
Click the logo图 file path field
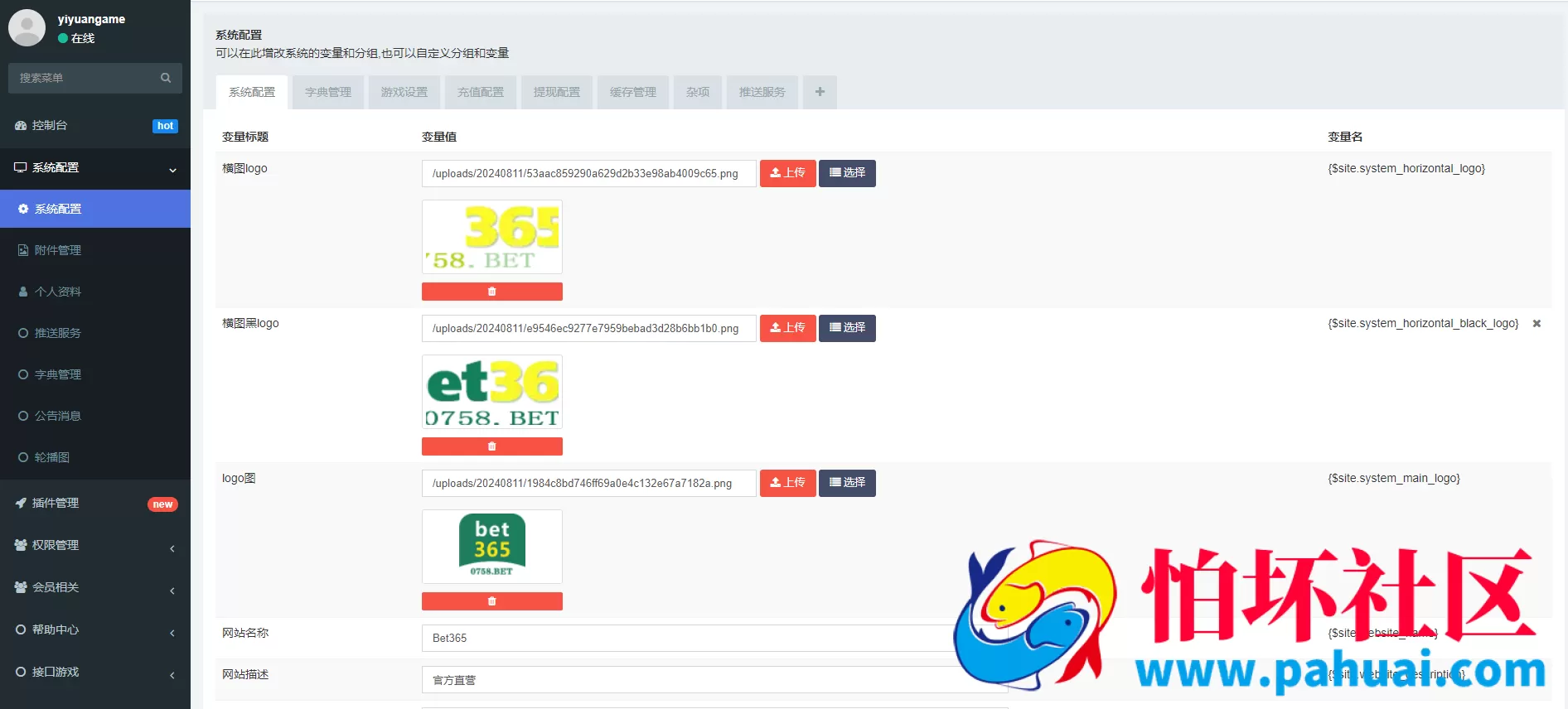(x=589, y=483)
